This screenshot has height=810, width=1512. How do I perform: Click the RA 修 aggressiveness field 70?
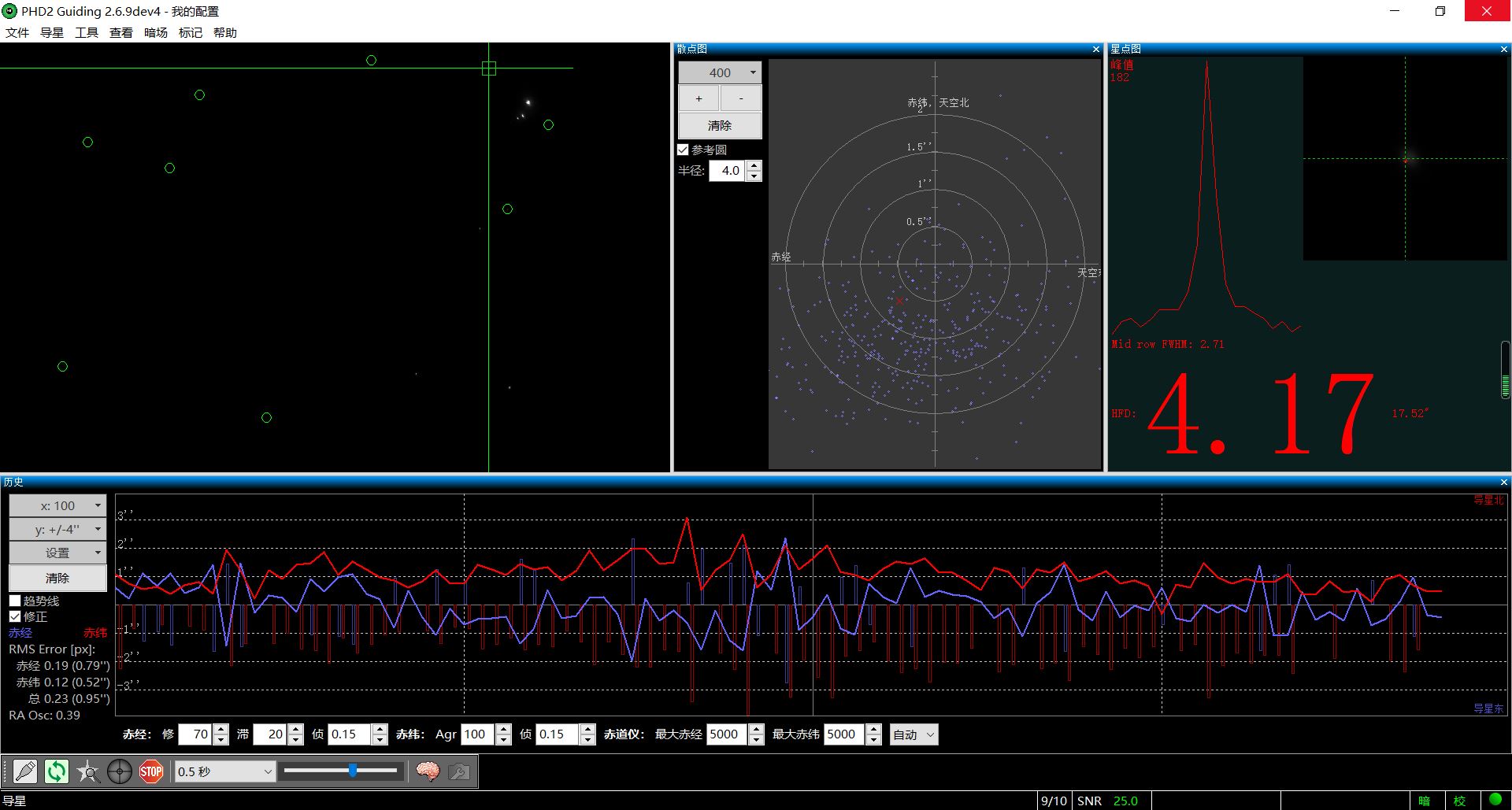pos(196,734)
